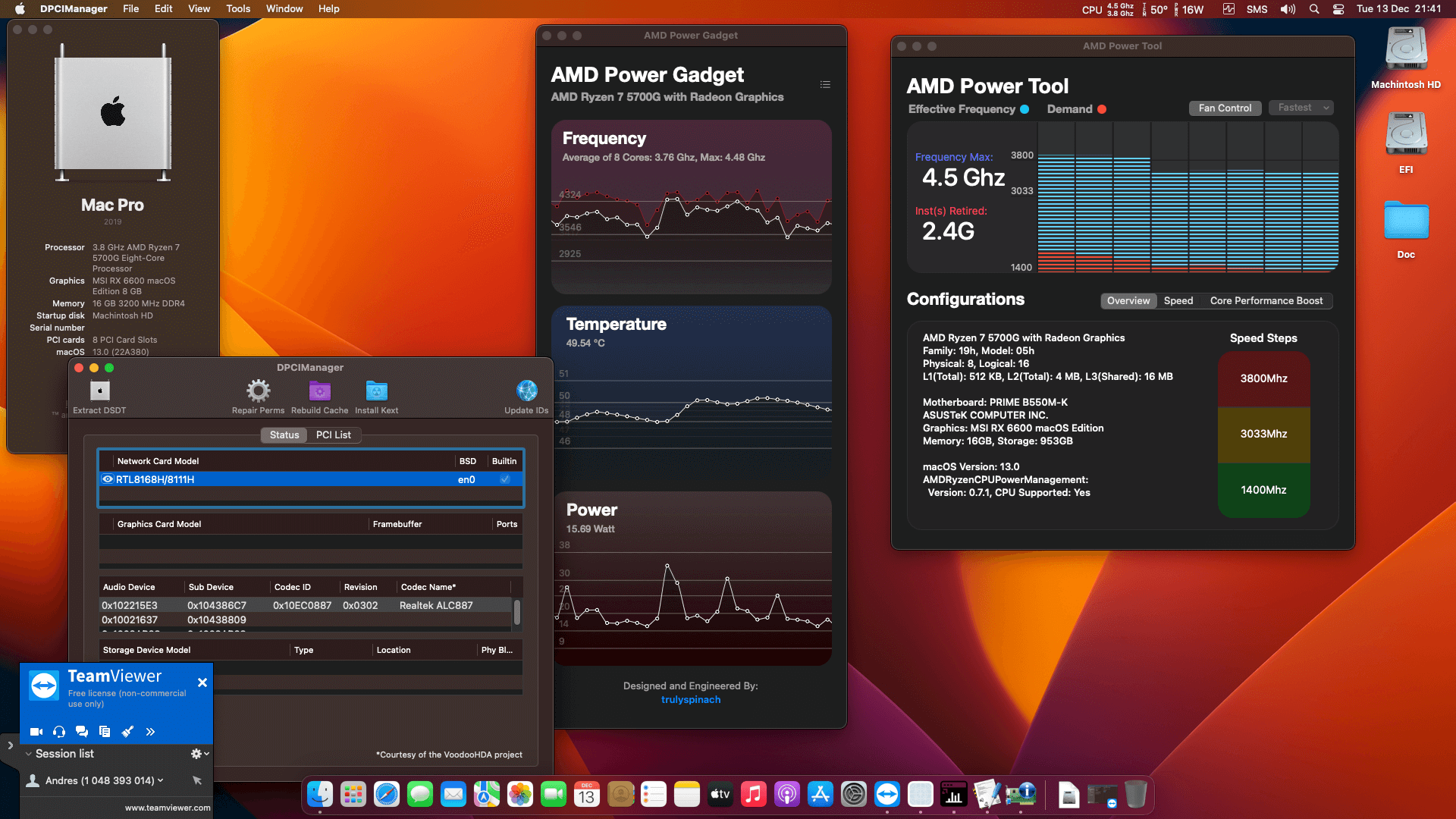The height and width of the screenshot is (819, 1456).
Task: Click the Rebuild Cache icon
Action: click(319, 389)
